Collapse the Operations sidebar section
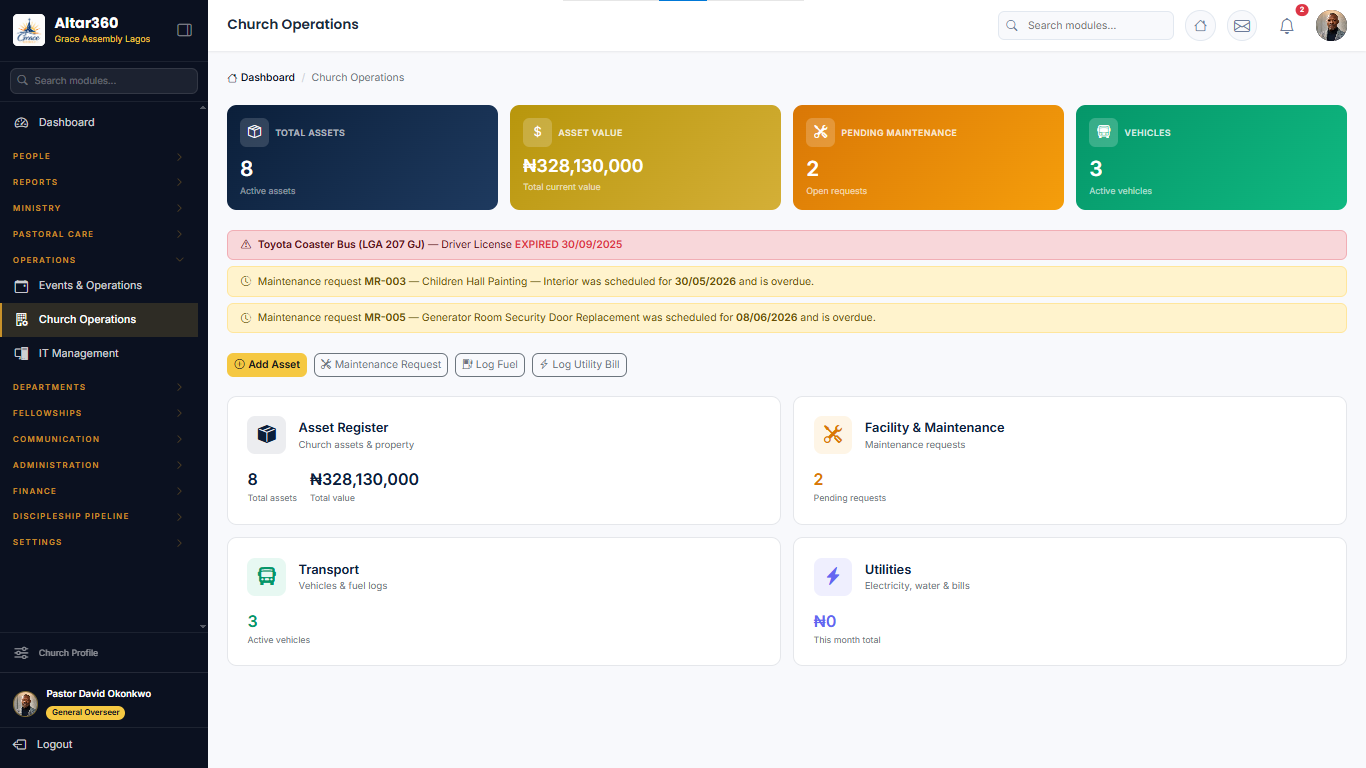 pos(99,260)
